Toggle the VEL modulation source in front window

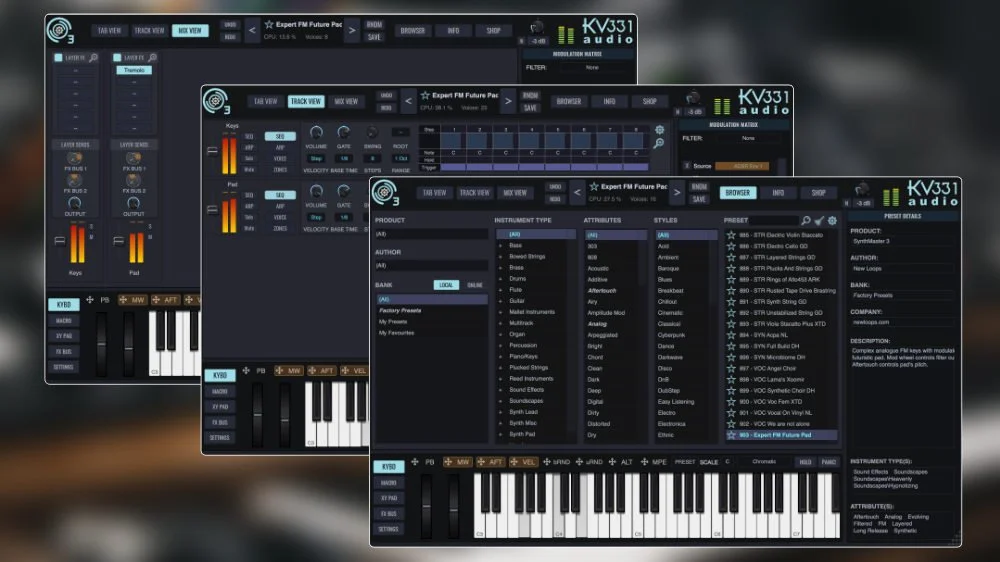[522, 462]
